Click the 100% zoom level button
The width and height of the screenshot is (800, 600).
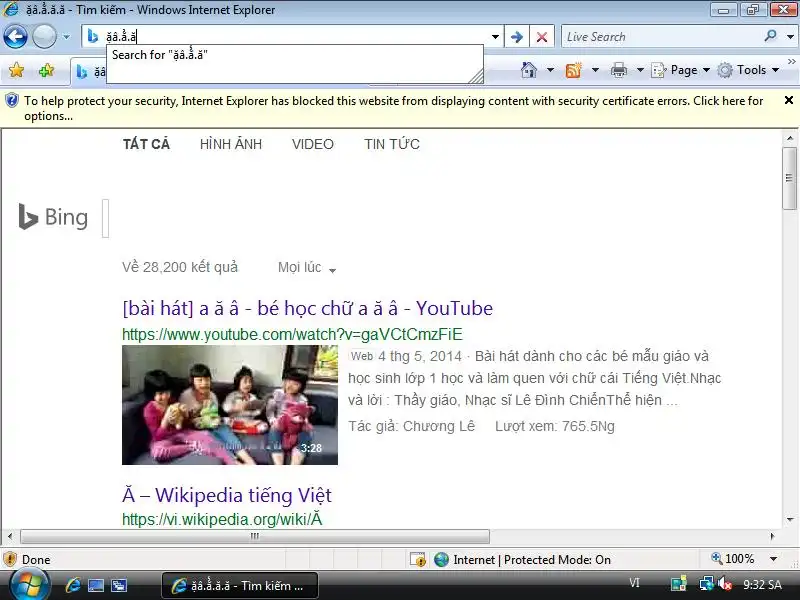[733, 559]
